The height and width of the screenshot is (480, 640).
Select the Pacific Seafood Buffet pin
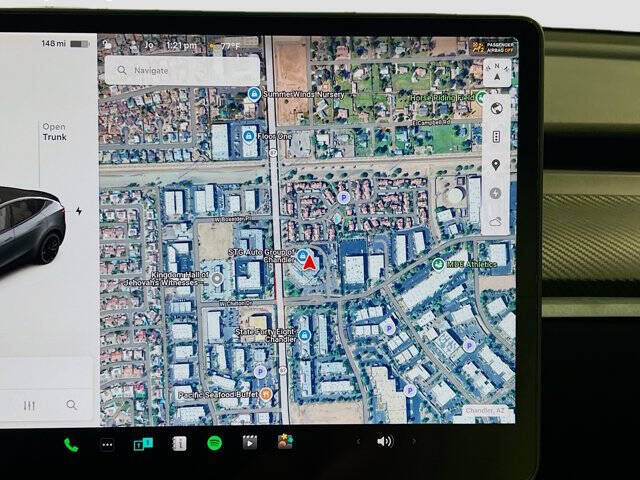266,394
